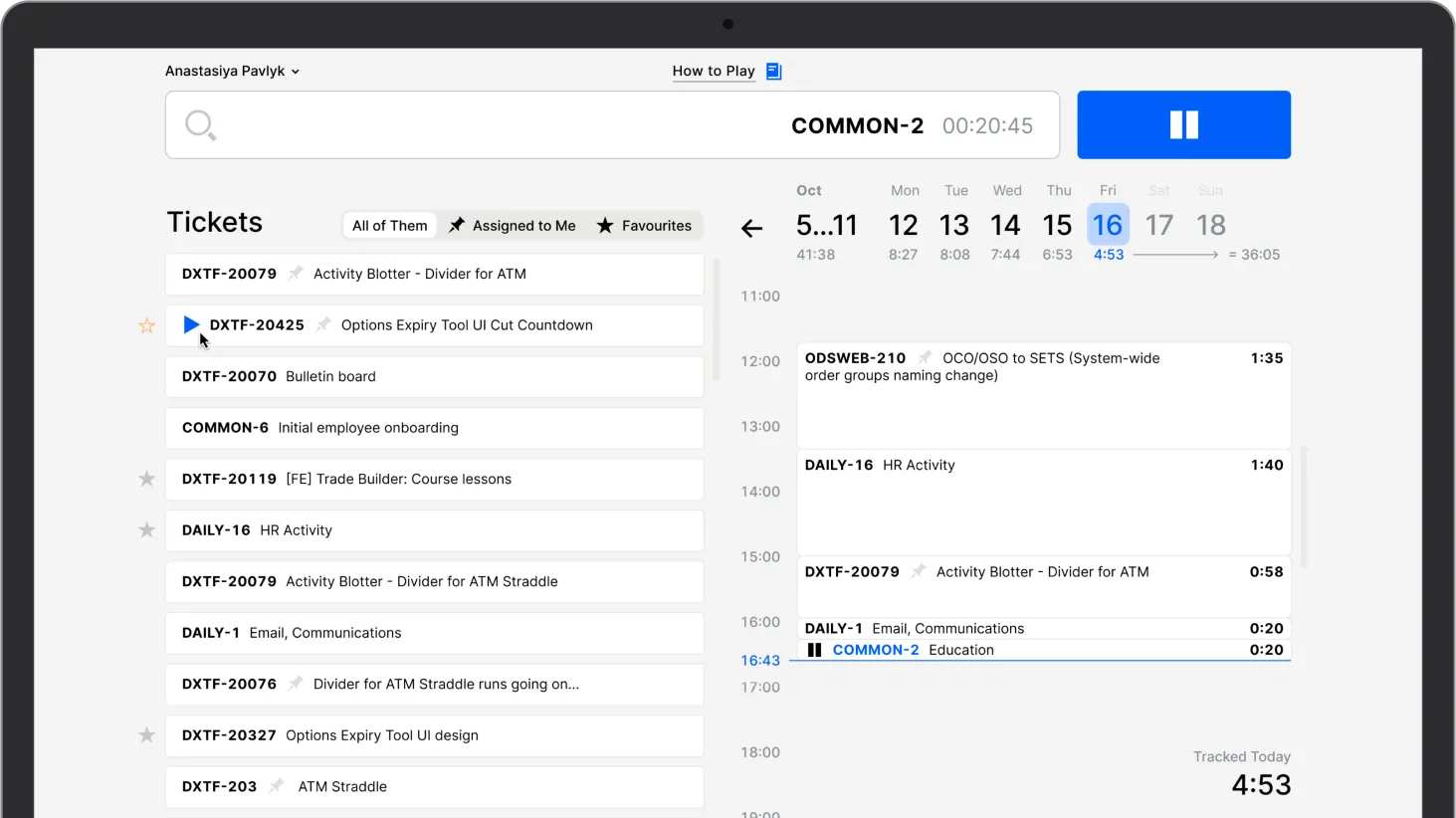
Task: Open the Favourites tickets filter
Action: tap(645, 225)
